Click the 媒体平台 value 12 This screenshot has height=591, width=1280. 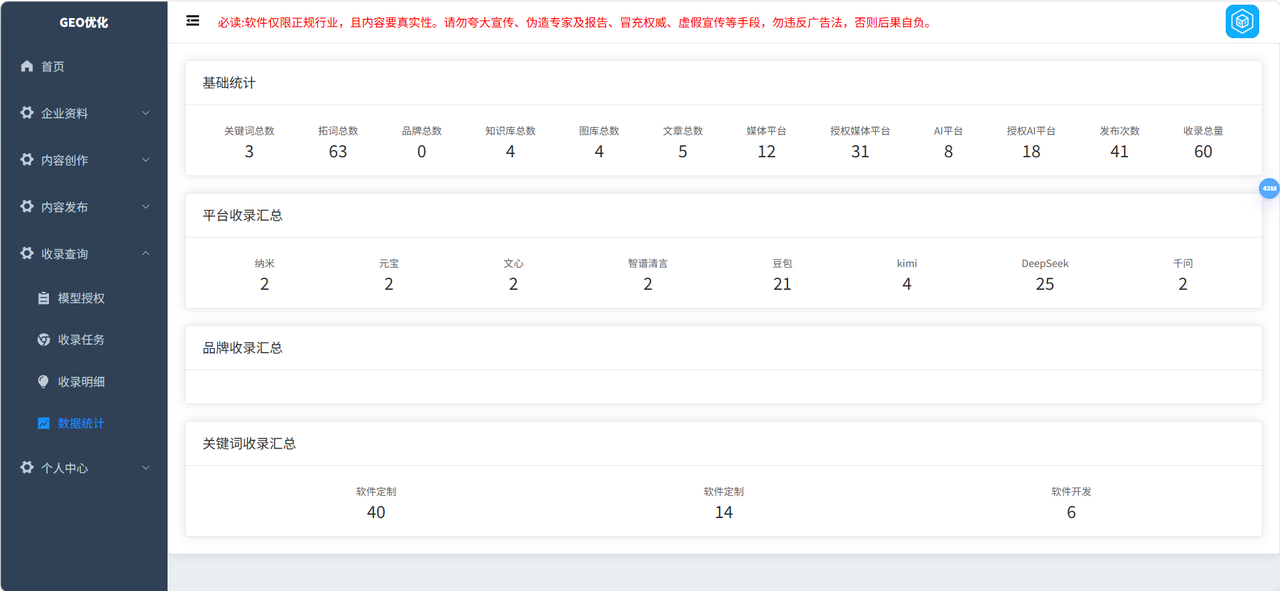tap(767, 152)
